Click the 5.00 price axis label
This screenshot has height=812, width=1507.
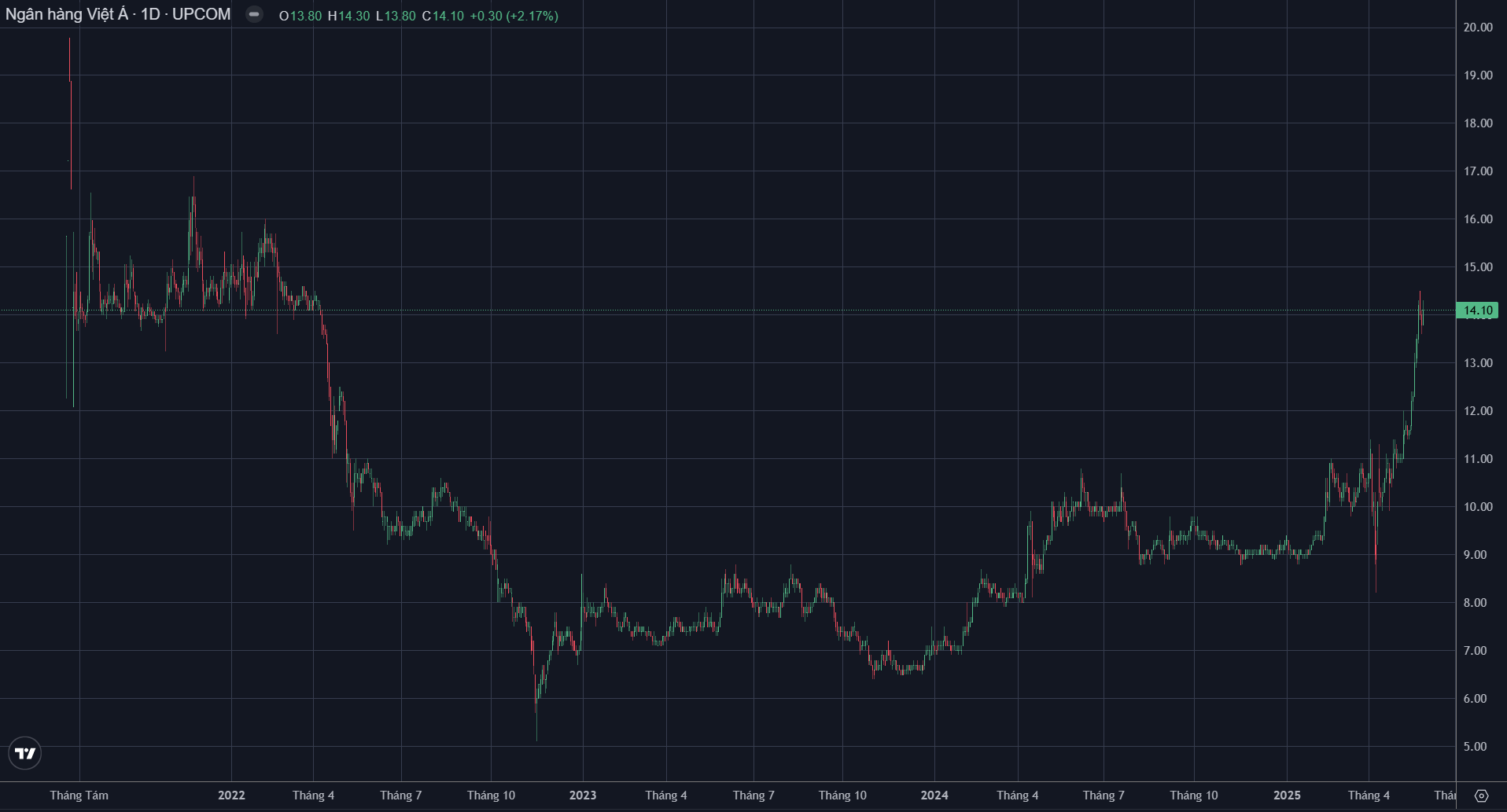click(x=1476, y=747)
